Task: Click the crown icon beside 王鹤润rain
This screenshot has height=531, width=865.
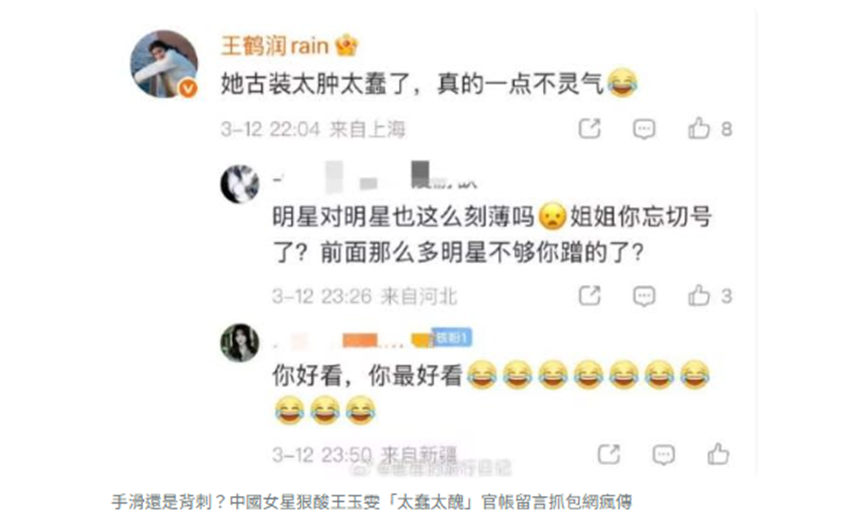Action: (x=346, y=45)
